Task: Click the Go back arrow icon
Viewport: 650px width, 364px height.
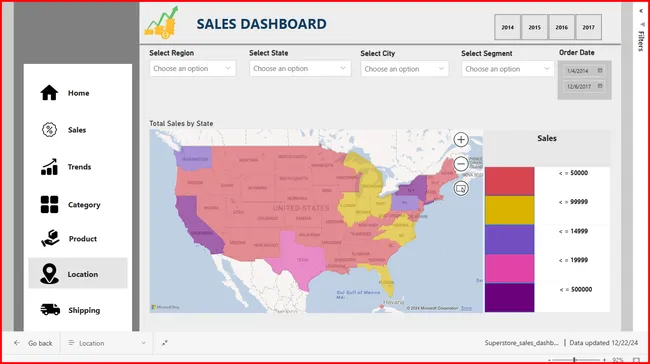Action: pyautogui.click(x=17, y=343)
